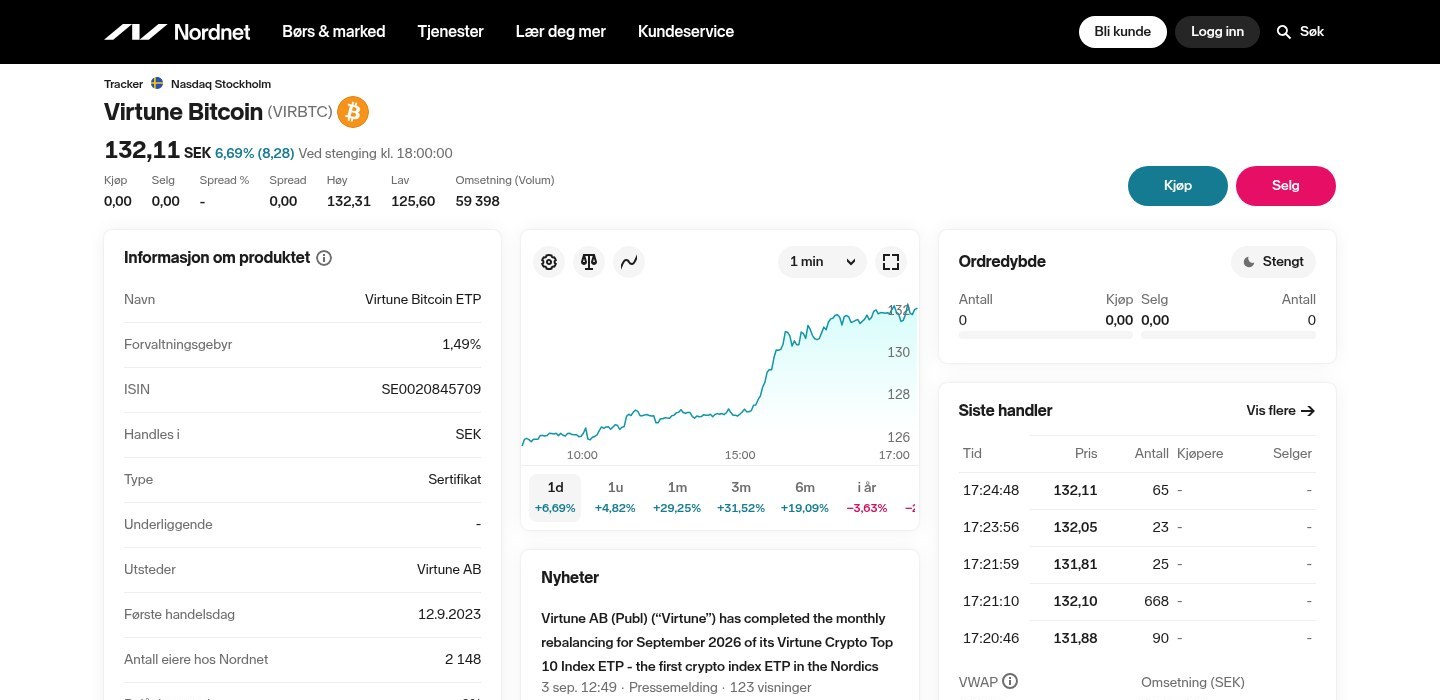
Task: Click the Lav value 125,60
Action: click(413, 201)
